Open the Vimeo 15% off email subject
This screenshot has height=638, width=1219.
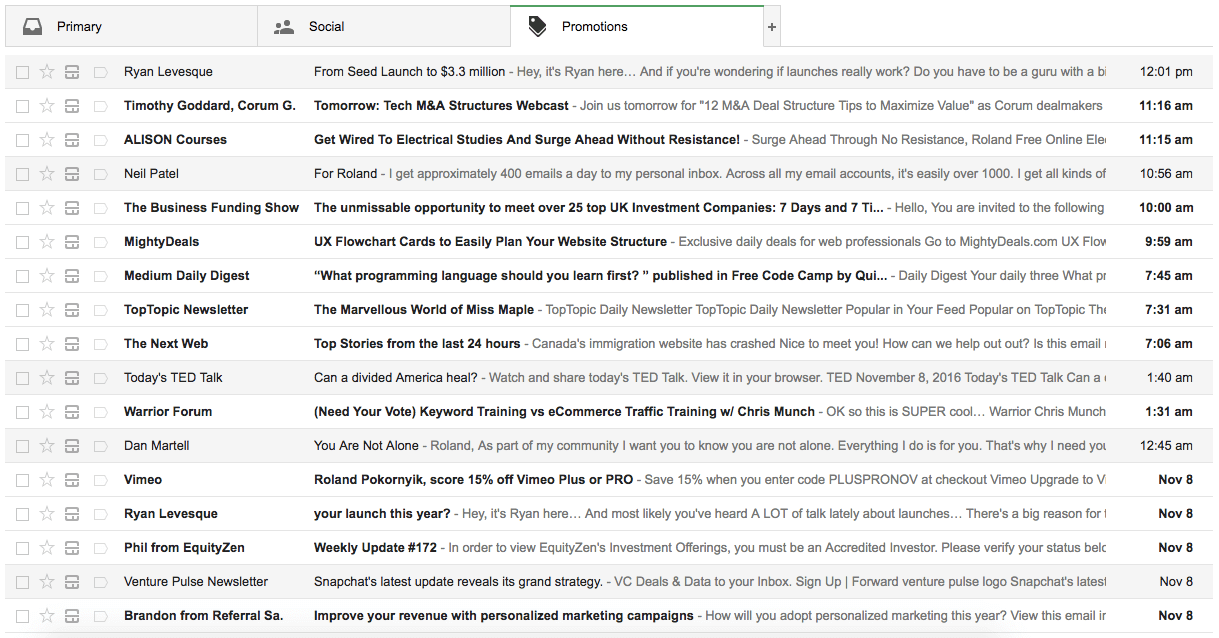click(473, 480)
